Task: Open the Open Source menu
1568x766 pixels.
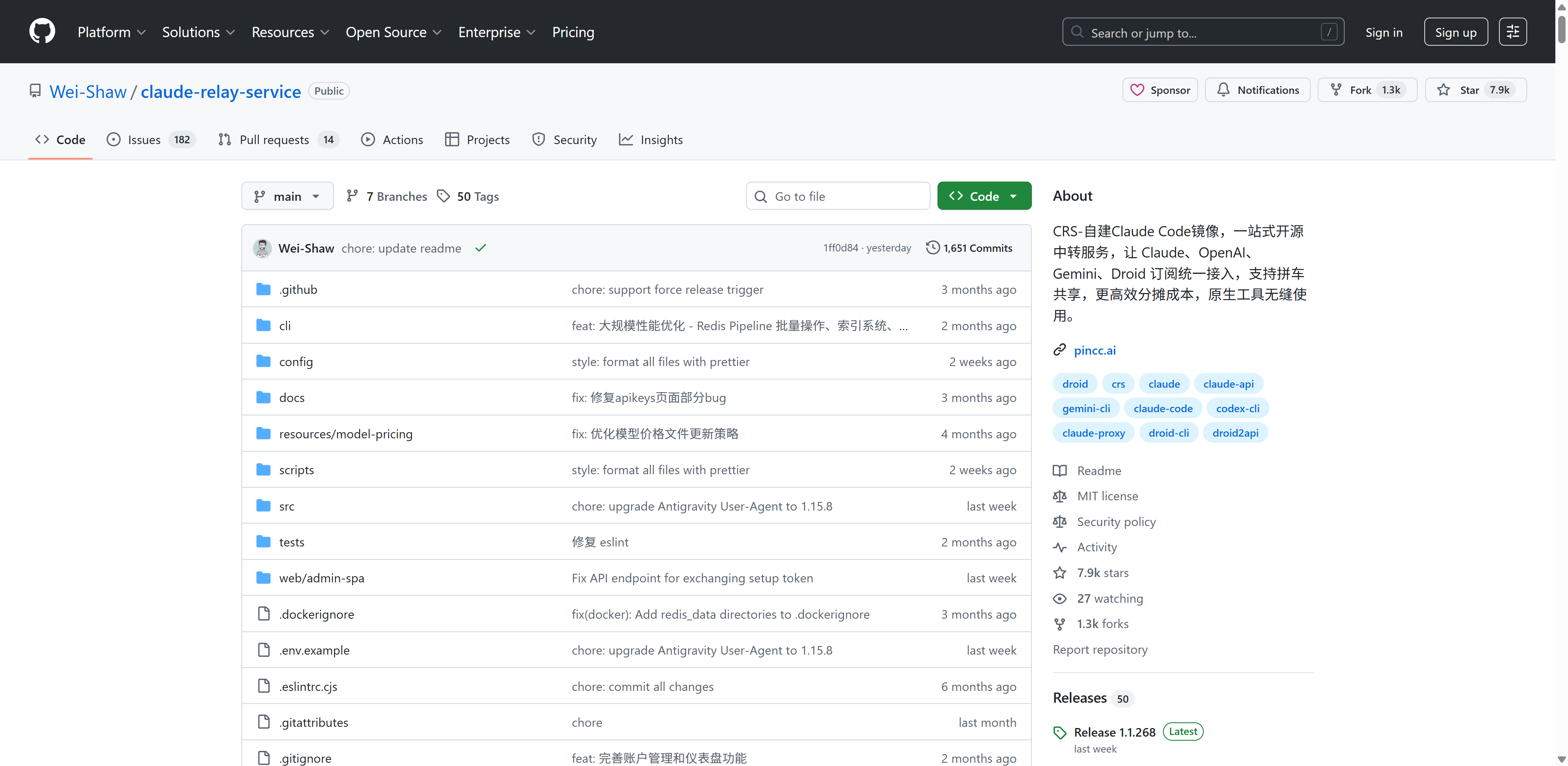Action: [393, 32]
